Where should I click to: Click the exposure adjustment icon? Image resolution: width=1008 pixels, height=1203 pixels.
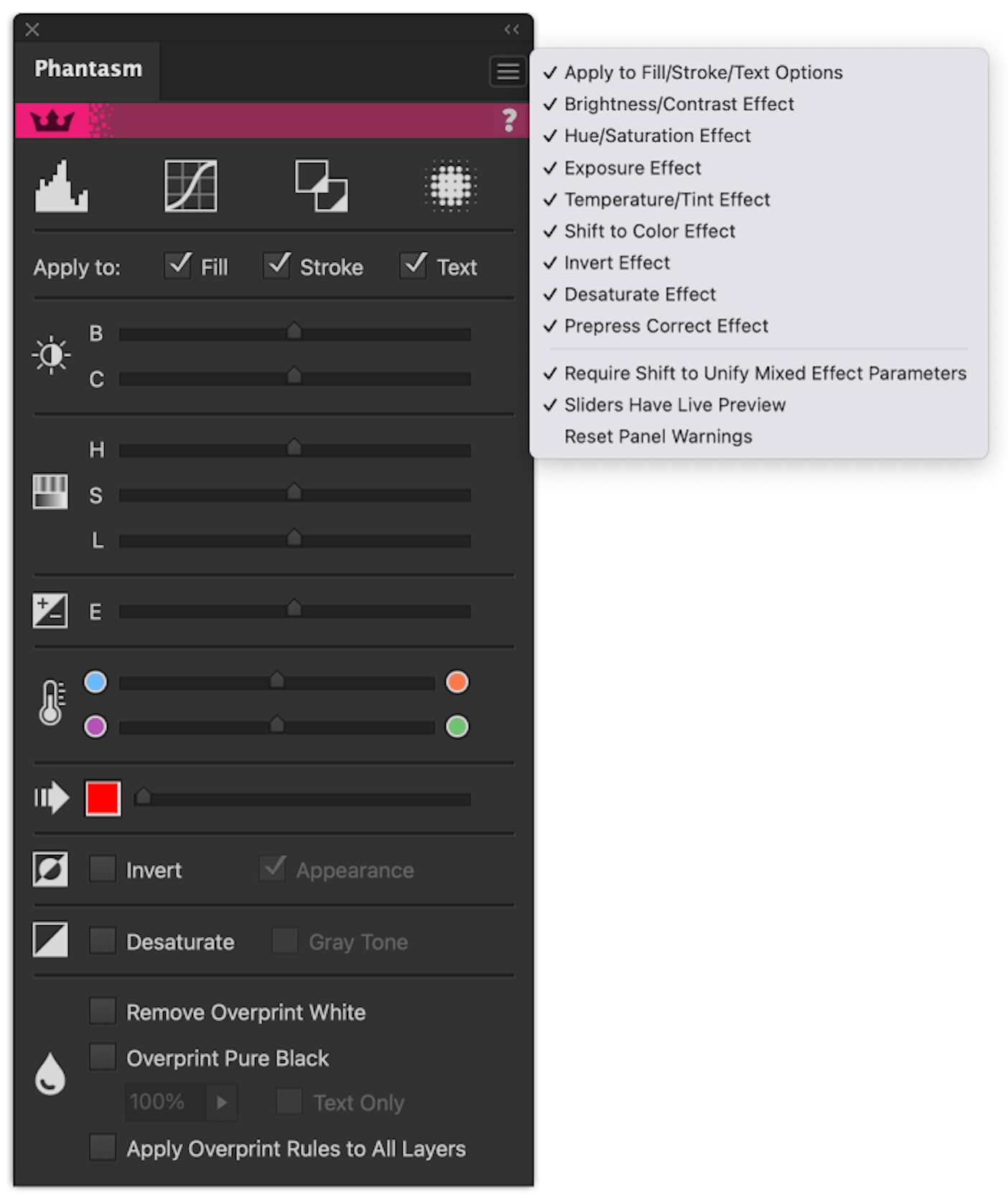pos(50,609)
